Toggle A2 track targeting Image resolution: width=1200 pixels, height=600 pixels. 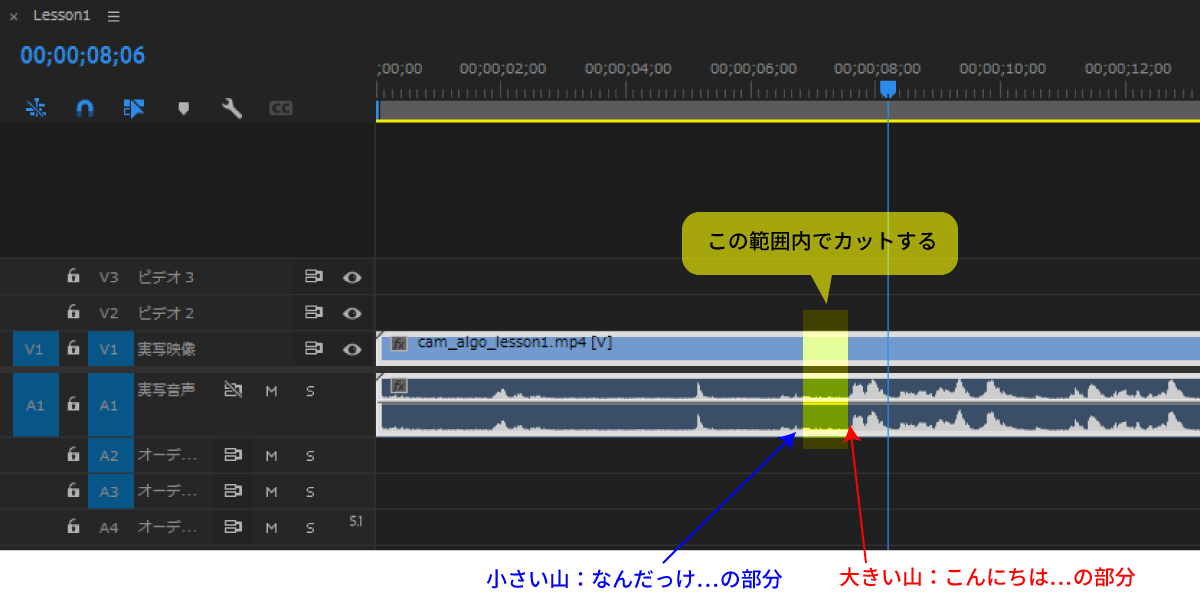coord(109,456)
